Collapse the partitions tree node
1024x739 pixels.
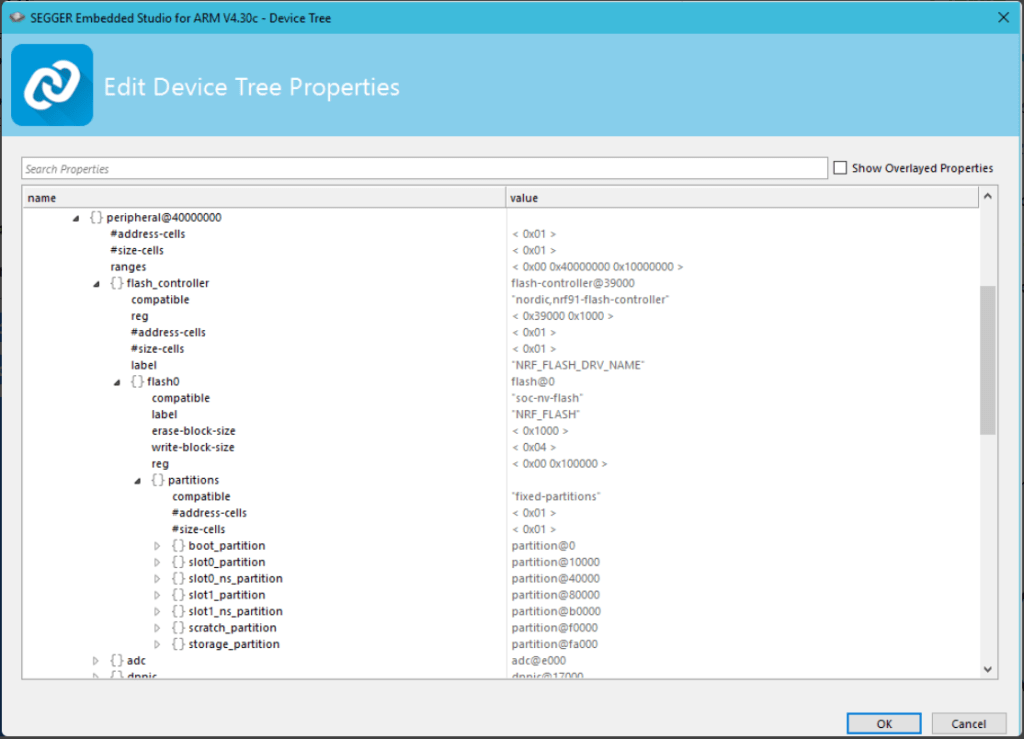(x=138, y=480)
